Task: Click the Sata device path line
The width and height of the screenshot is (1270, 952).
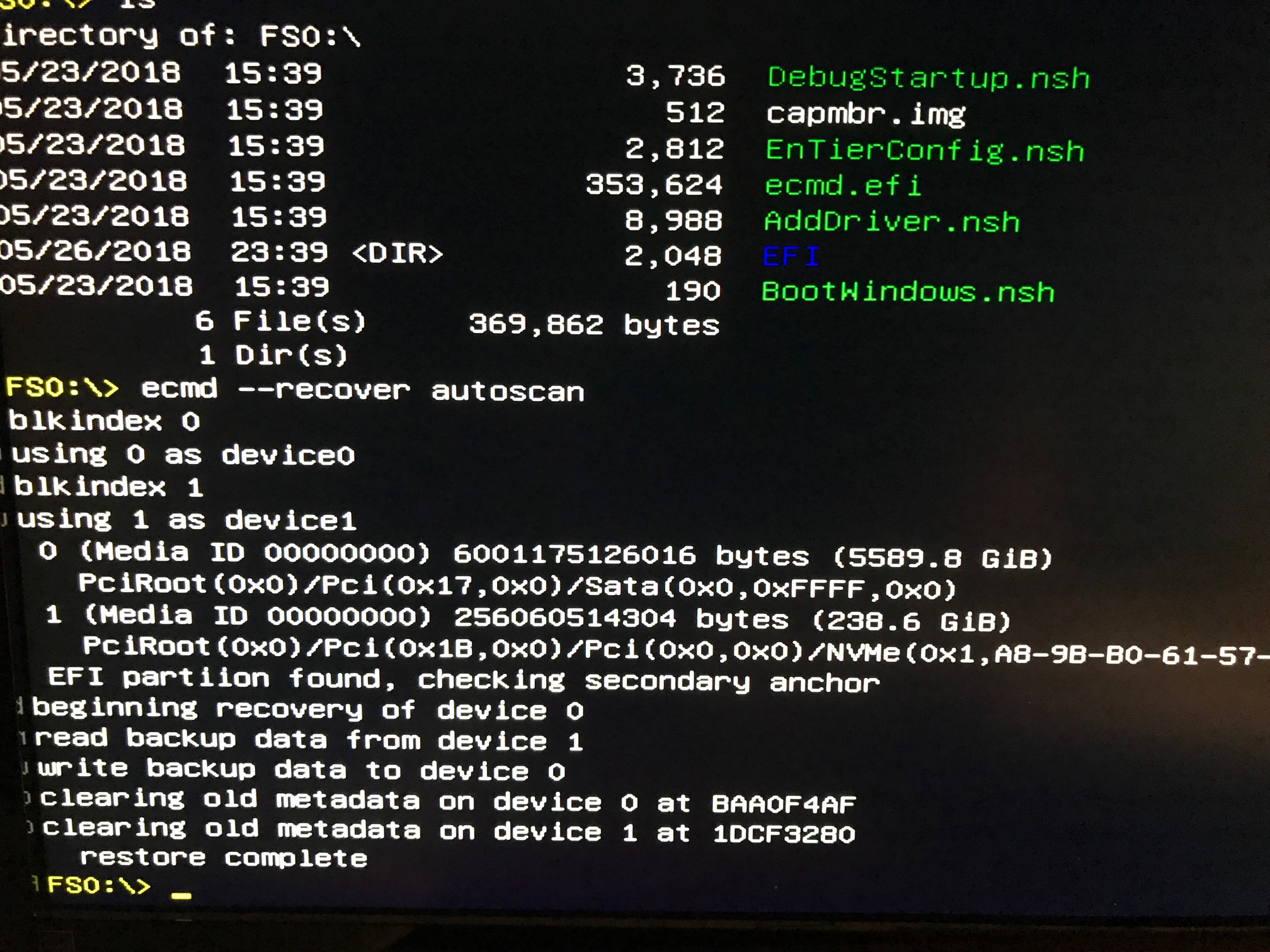Action: pos(517,587)
